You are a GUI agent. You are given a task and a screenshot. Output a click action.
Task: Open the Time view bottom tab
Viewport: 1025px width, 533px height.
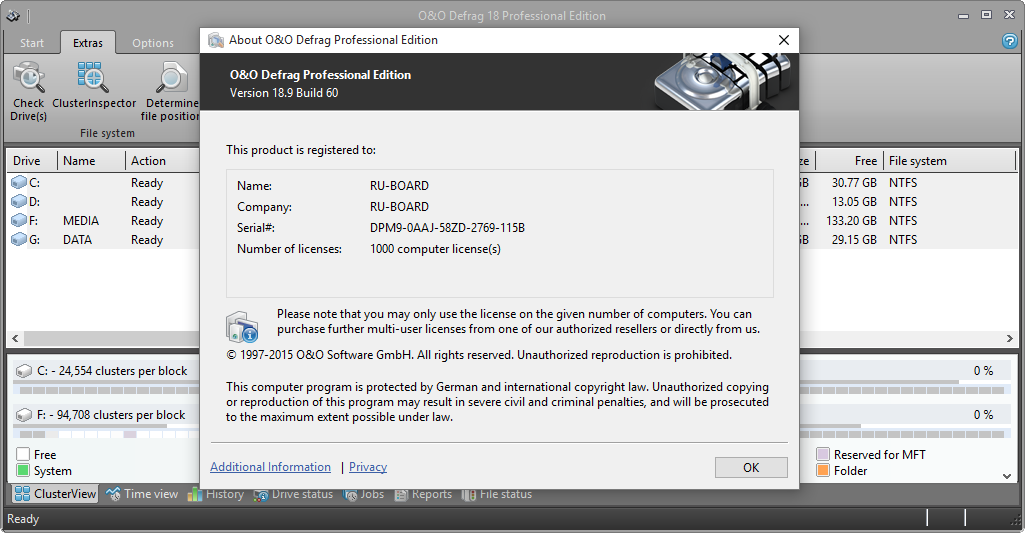click(x=142, y=494)
